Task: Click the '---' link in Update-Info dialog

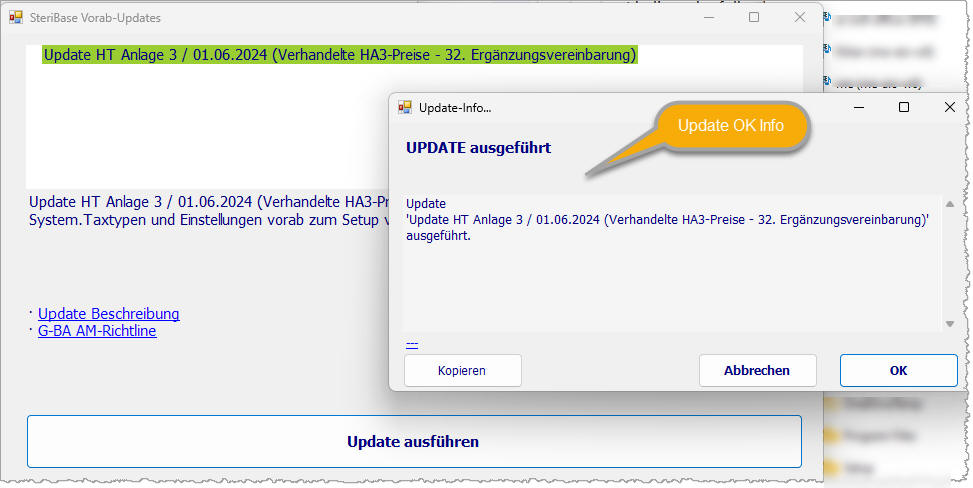Action: (x=412, y=343)
